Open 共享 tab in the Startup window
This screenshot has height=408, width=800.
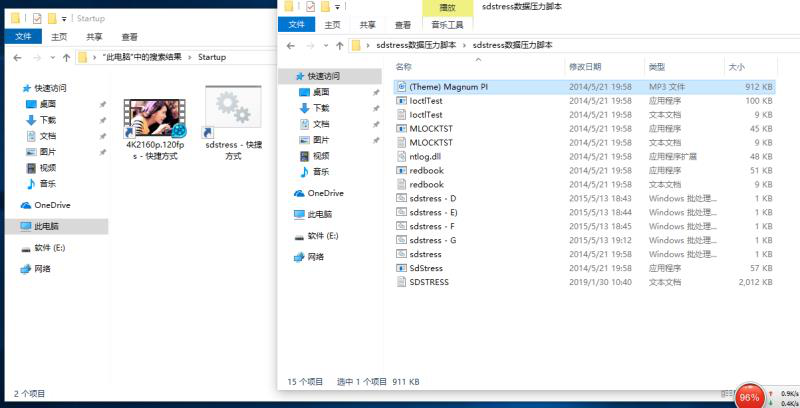coord(94,37)
